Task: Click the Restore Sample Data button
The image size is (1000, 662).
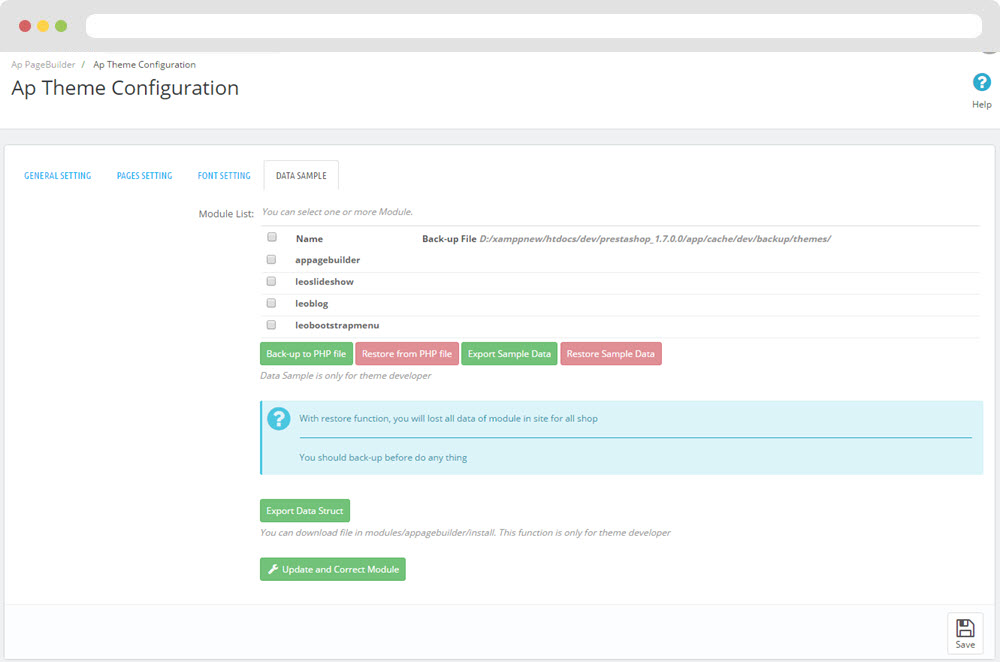Action: pyautogui.click(x=611, y=354)
